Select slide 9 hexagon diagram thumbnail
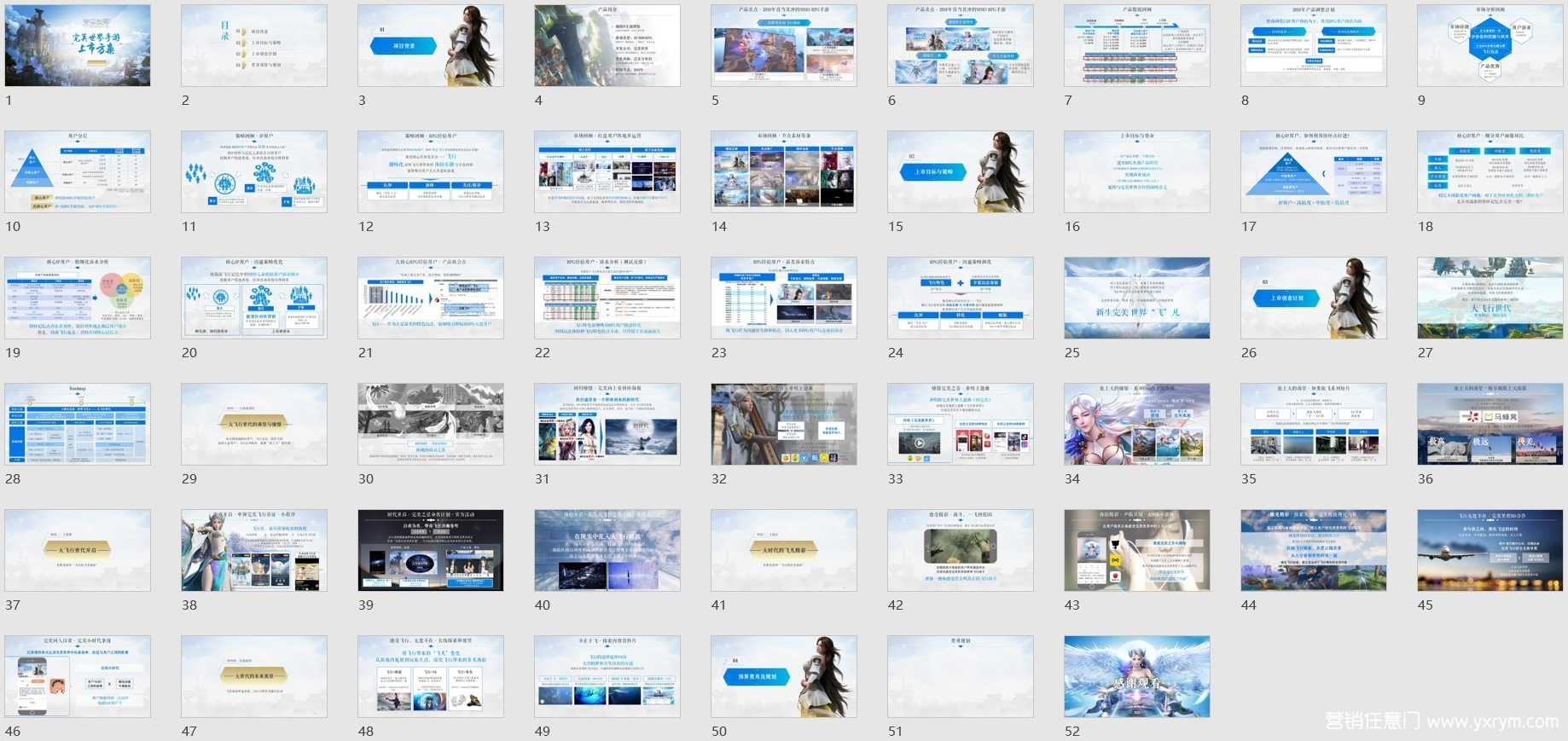Screen dimensions: 1568x741 1490,45
